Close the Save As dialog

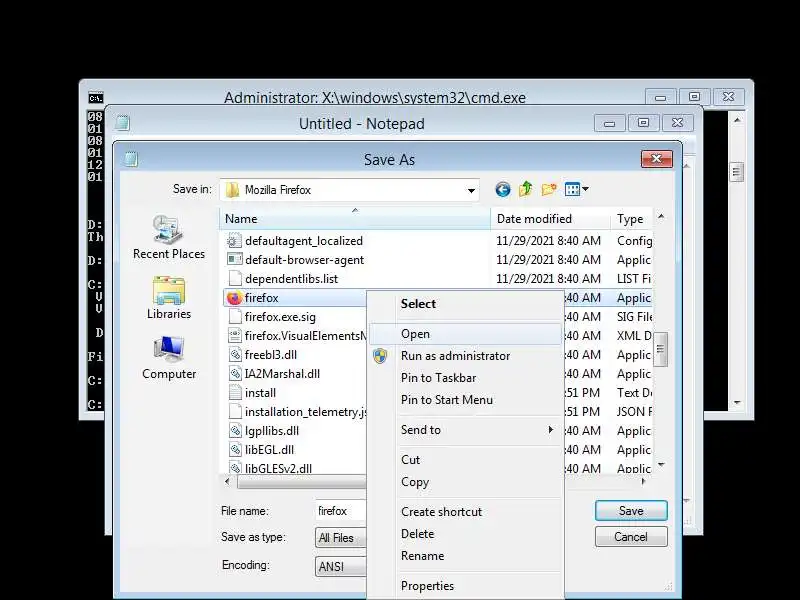point(657,159)
